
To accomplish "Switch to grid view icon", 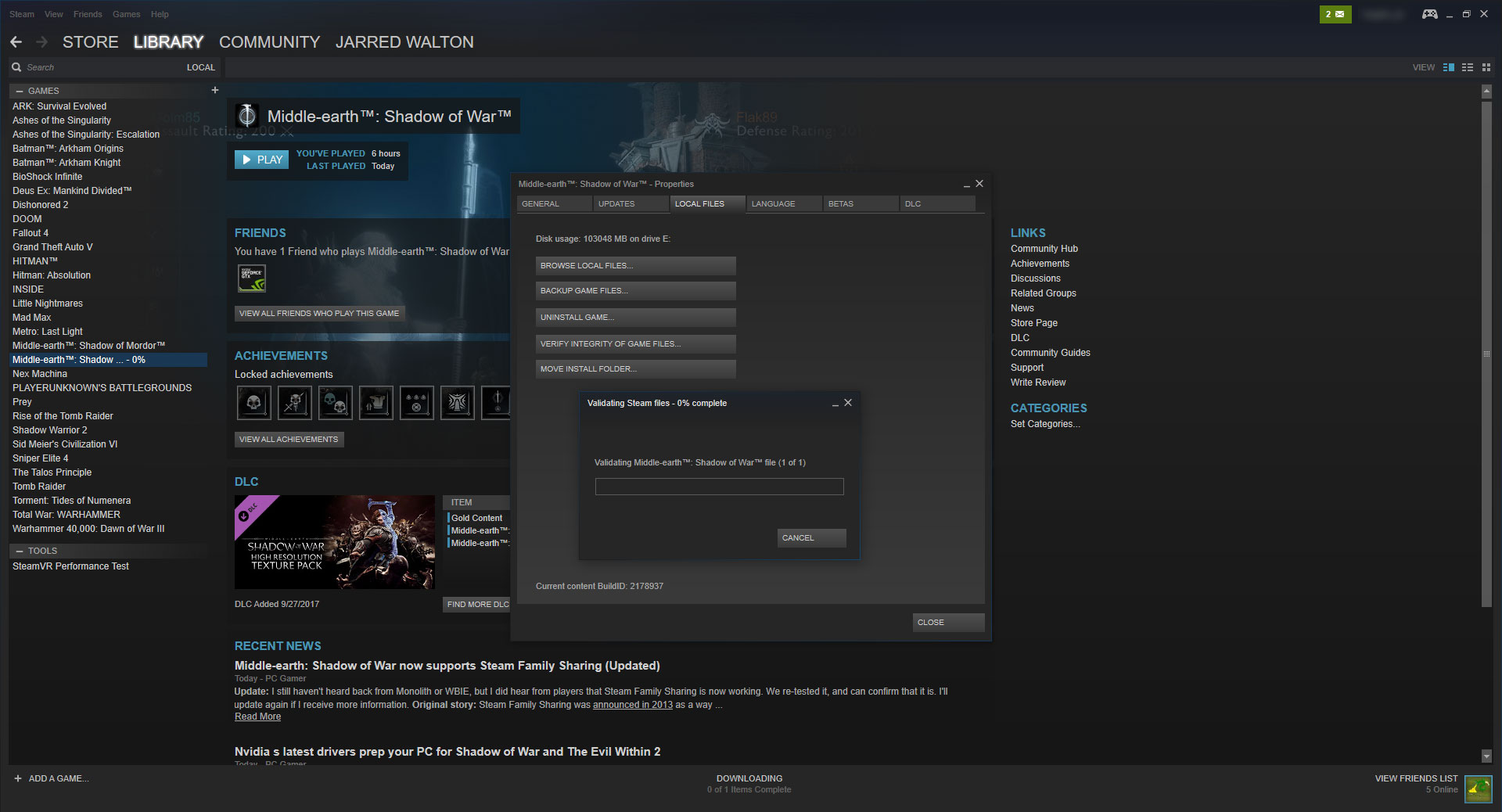I will coord(1486,67).
